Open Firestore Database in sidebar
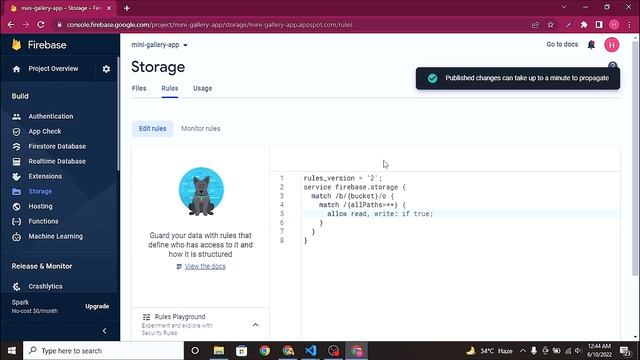The width and height of the screenshot is (640, 360). (57, 147)
